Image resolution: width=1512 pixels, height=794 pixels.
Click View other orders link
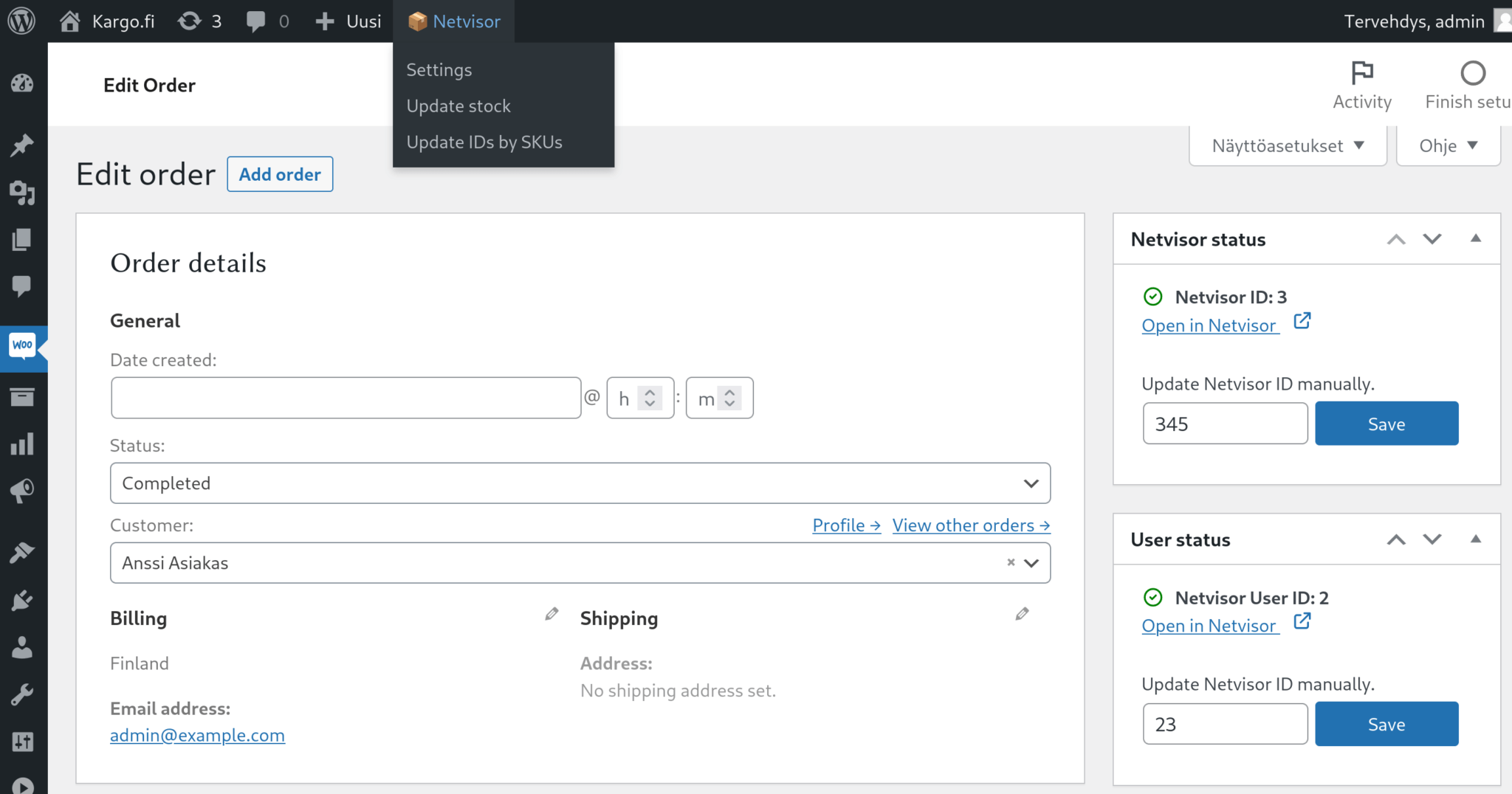(x=971, y=525)
